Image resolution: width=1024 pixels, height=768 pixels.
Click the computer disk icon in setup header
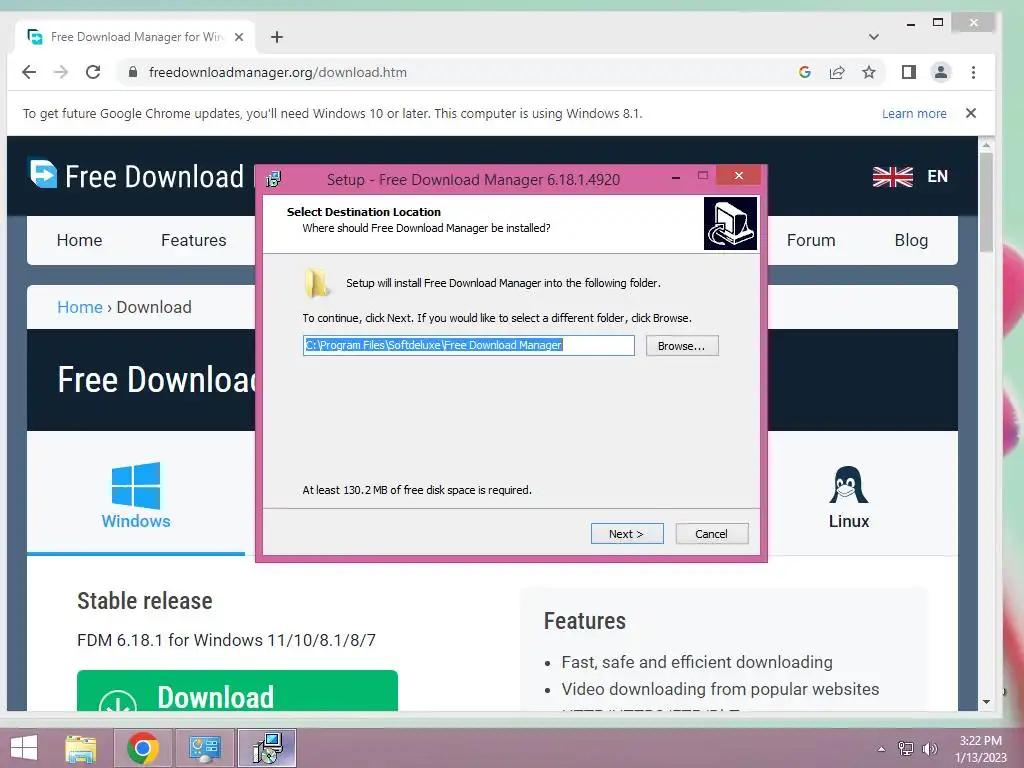click(x=730, y=223)
